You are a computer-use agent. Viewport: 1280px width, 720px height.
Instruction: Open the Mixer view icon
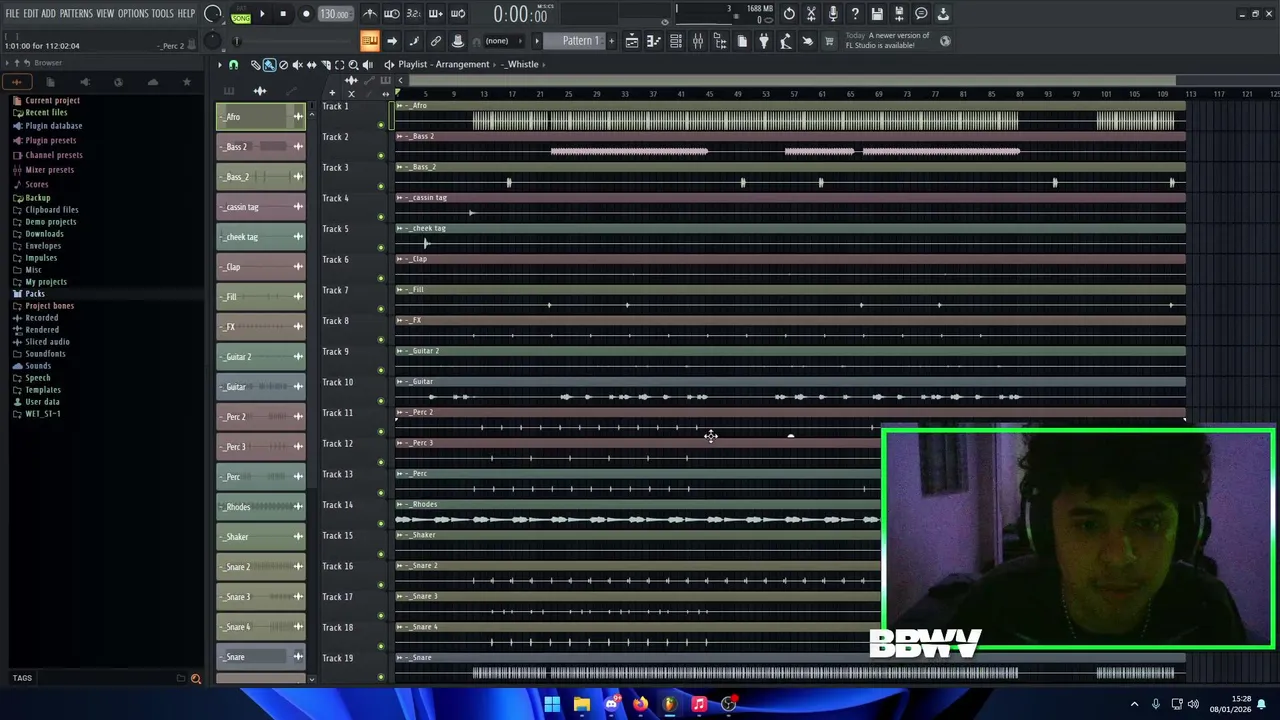click(x=698, y=41)
